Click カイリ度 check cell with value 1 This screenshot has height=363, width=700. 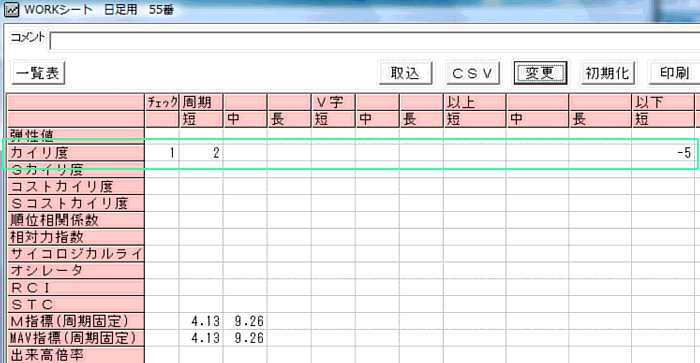coord(162,153)
